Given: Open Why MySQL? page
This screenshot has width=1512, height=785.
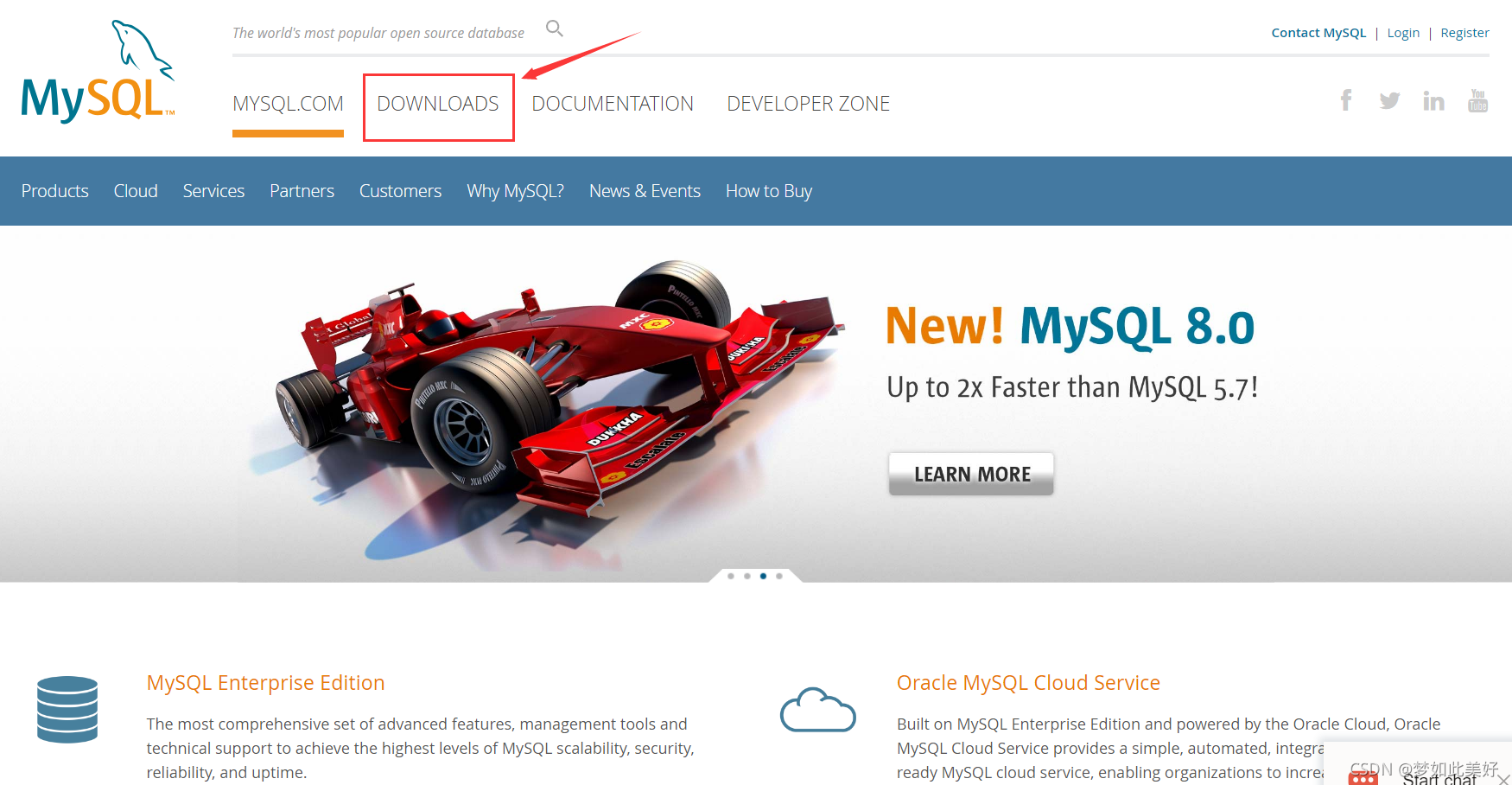Looking at the screenshot, I should [x=515, y=191].
